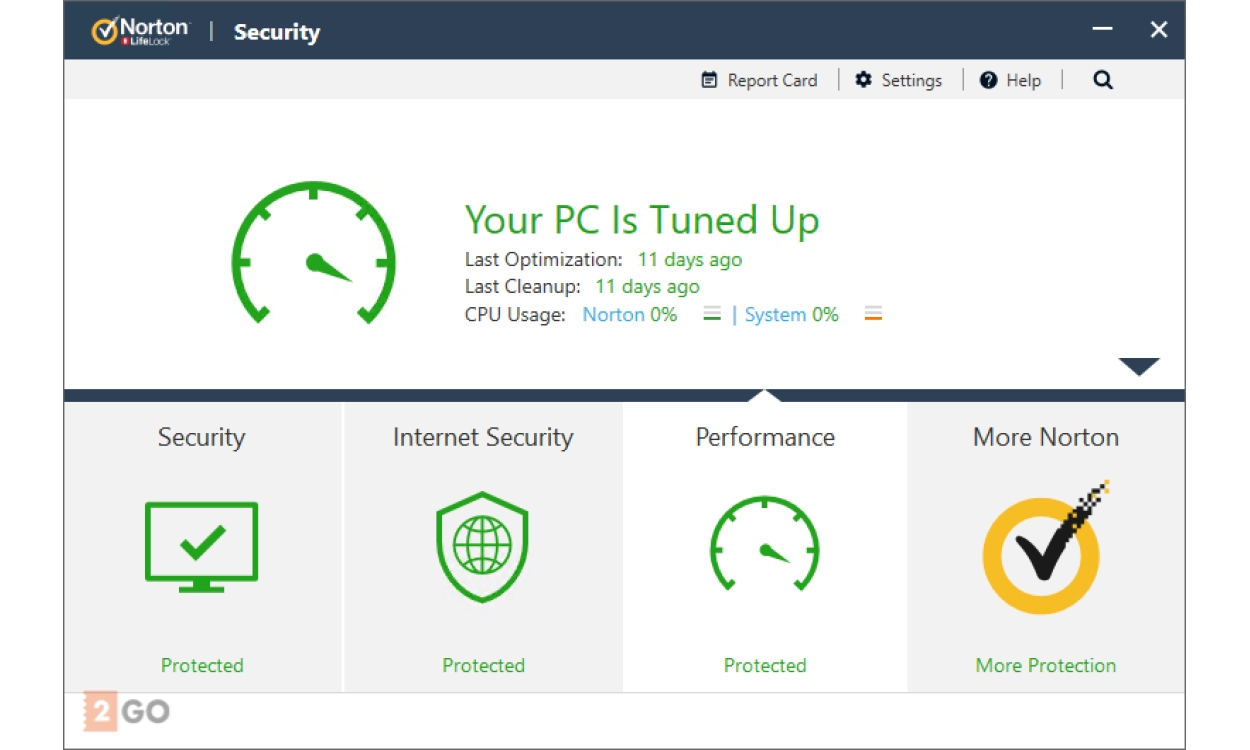
Task: Click Protected status under Internet Security
Action: (x=483, y=666)
